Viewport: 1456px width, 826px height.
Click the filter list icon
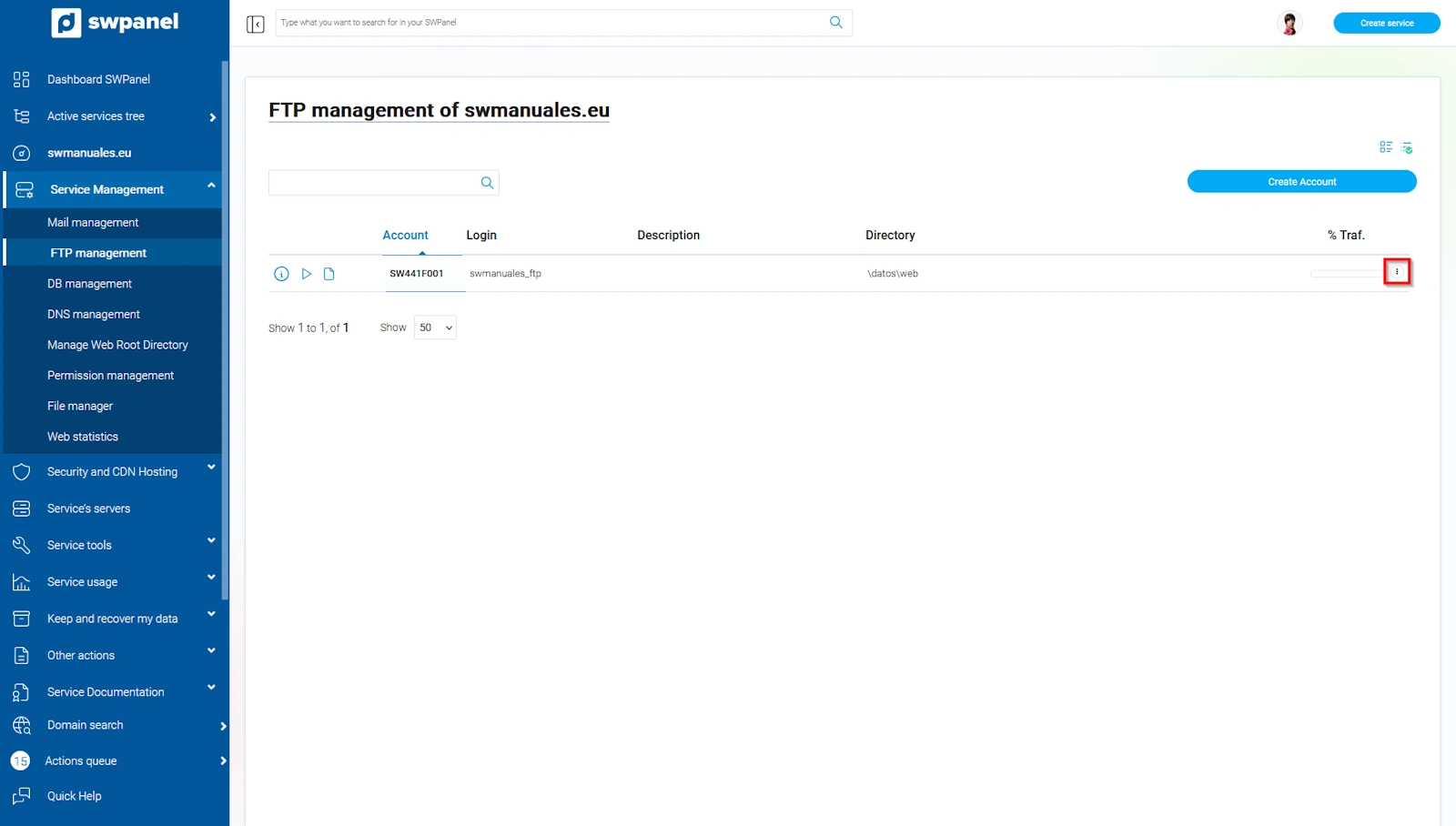(x=1407, y=147)
